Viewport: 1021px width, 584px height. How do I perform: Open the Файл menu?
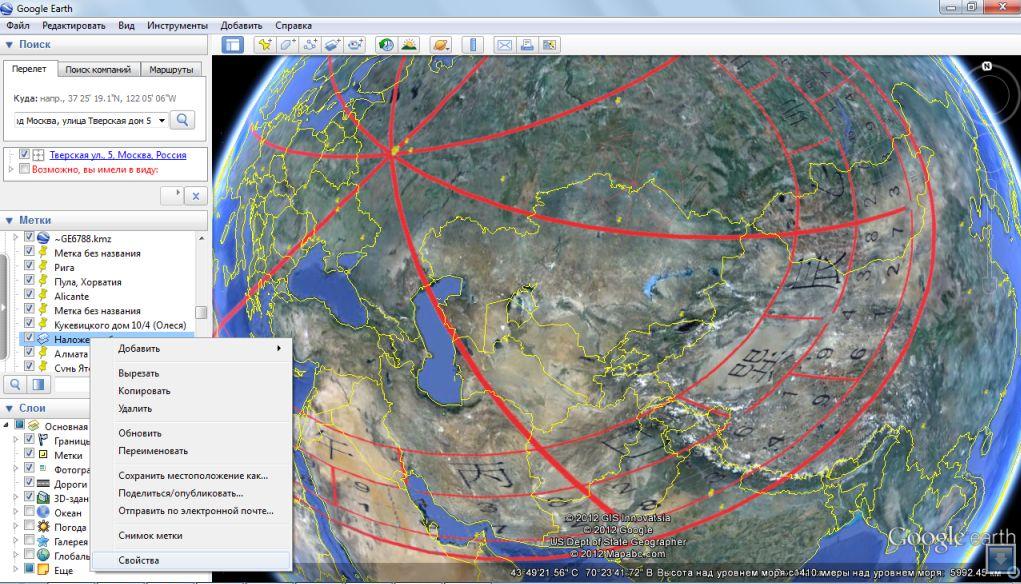coord(18,25)
